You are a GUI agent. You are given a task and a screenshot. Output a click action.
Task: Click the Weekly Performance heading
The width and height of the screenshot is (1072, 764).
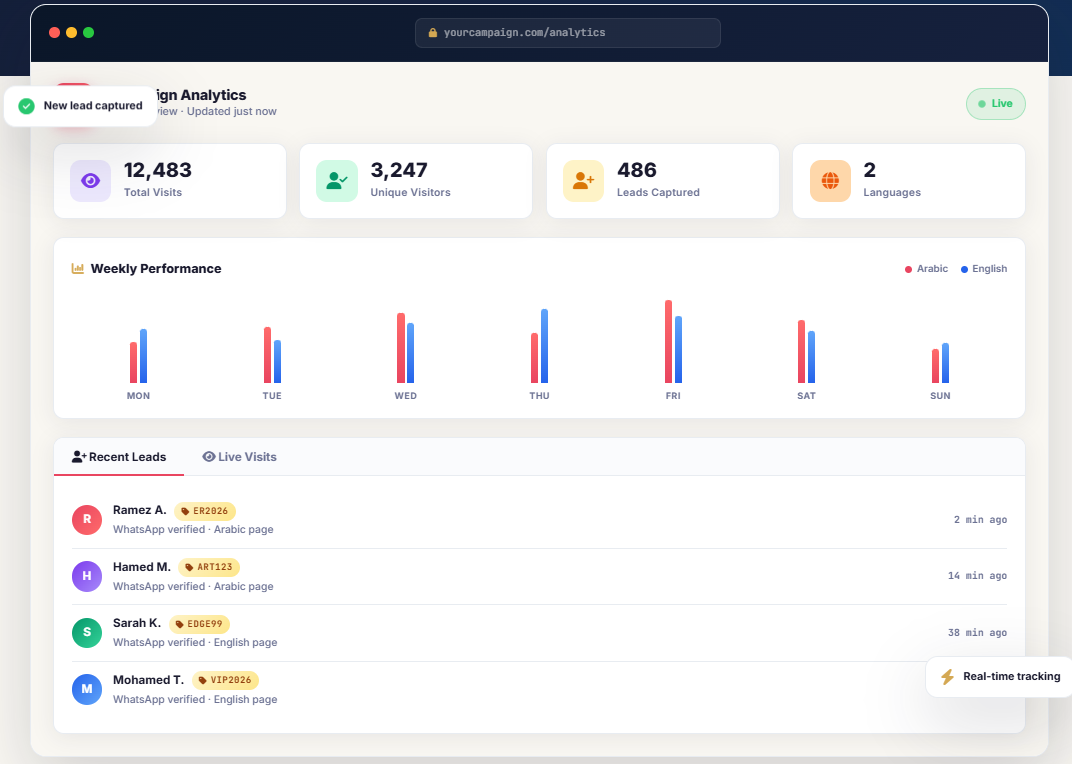[156, 269]
